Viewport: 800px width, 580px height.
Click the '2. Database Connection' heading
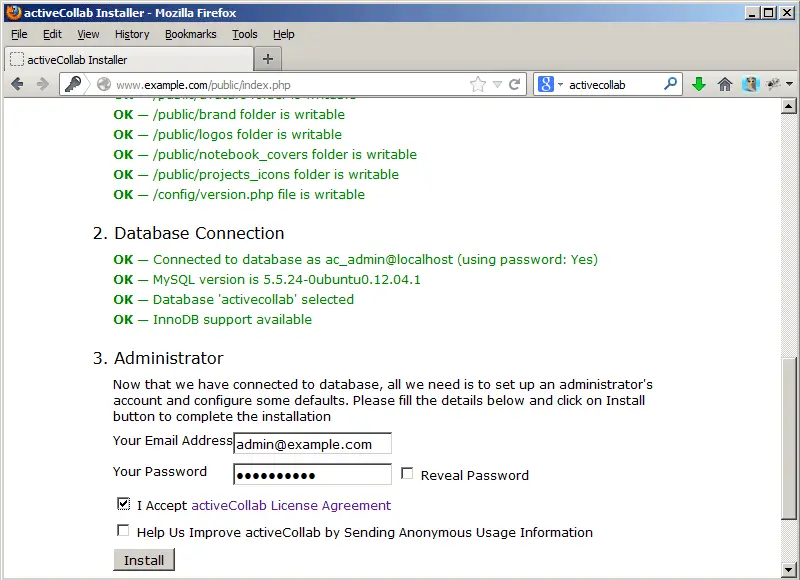tap(188, 233)
